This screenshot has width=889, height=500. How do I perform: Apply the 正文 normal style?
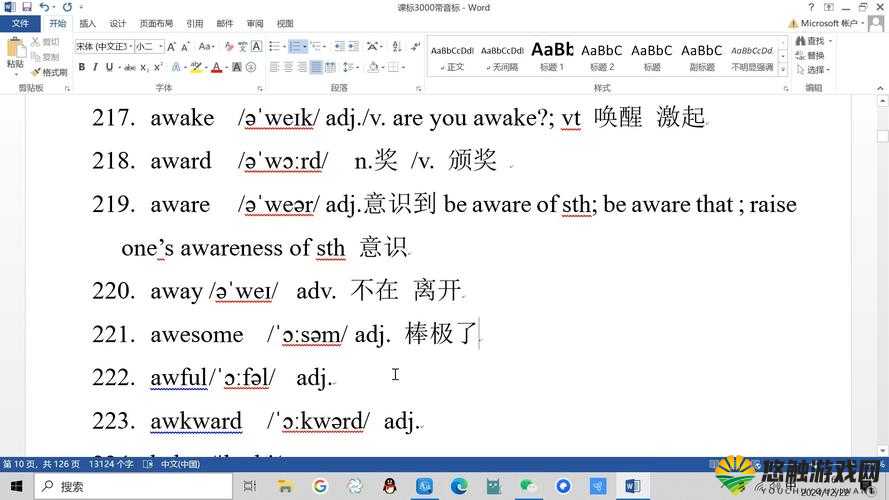click(452, 57)
